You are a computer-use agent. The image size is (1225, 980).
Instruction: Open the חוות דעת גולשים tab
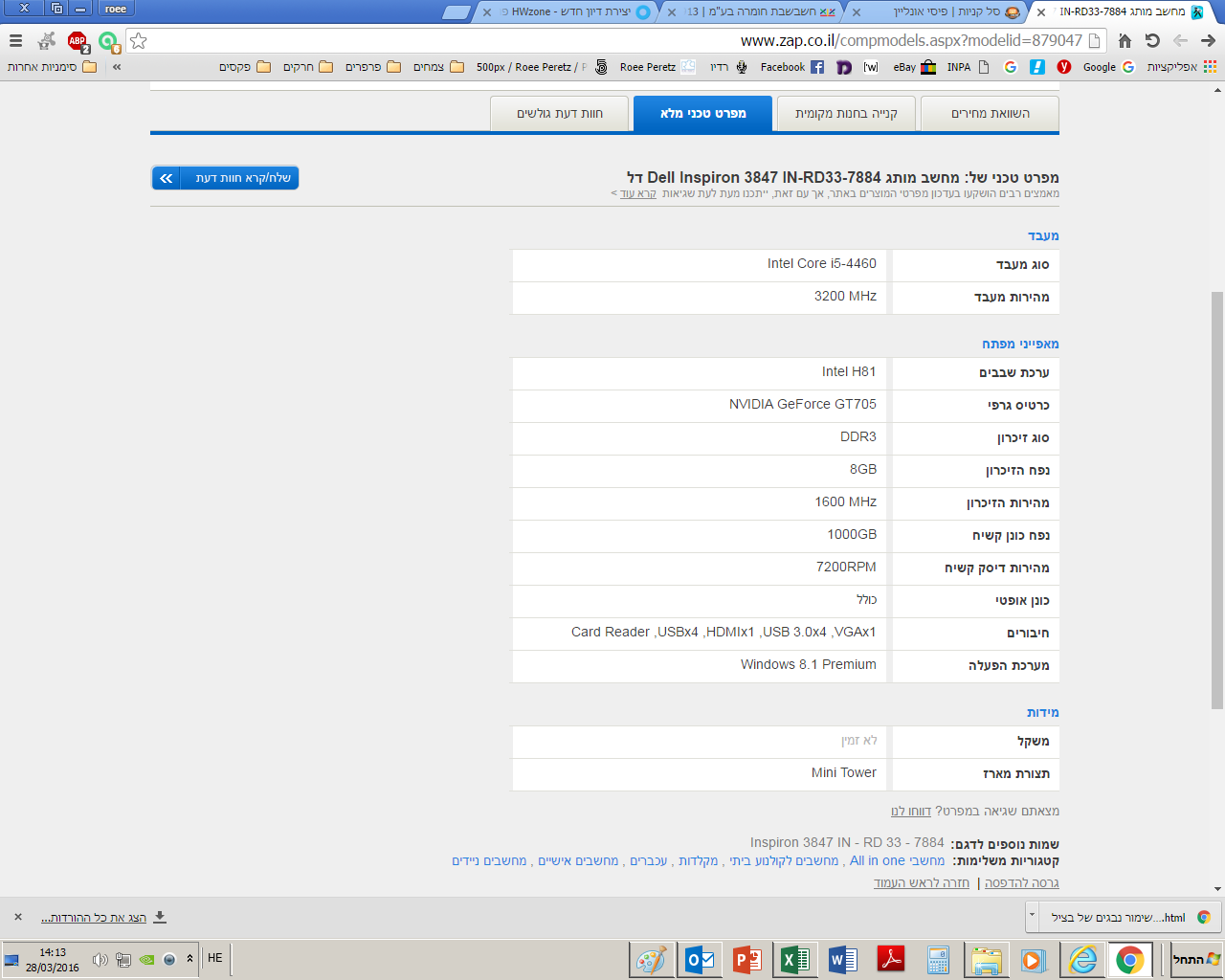560,113
